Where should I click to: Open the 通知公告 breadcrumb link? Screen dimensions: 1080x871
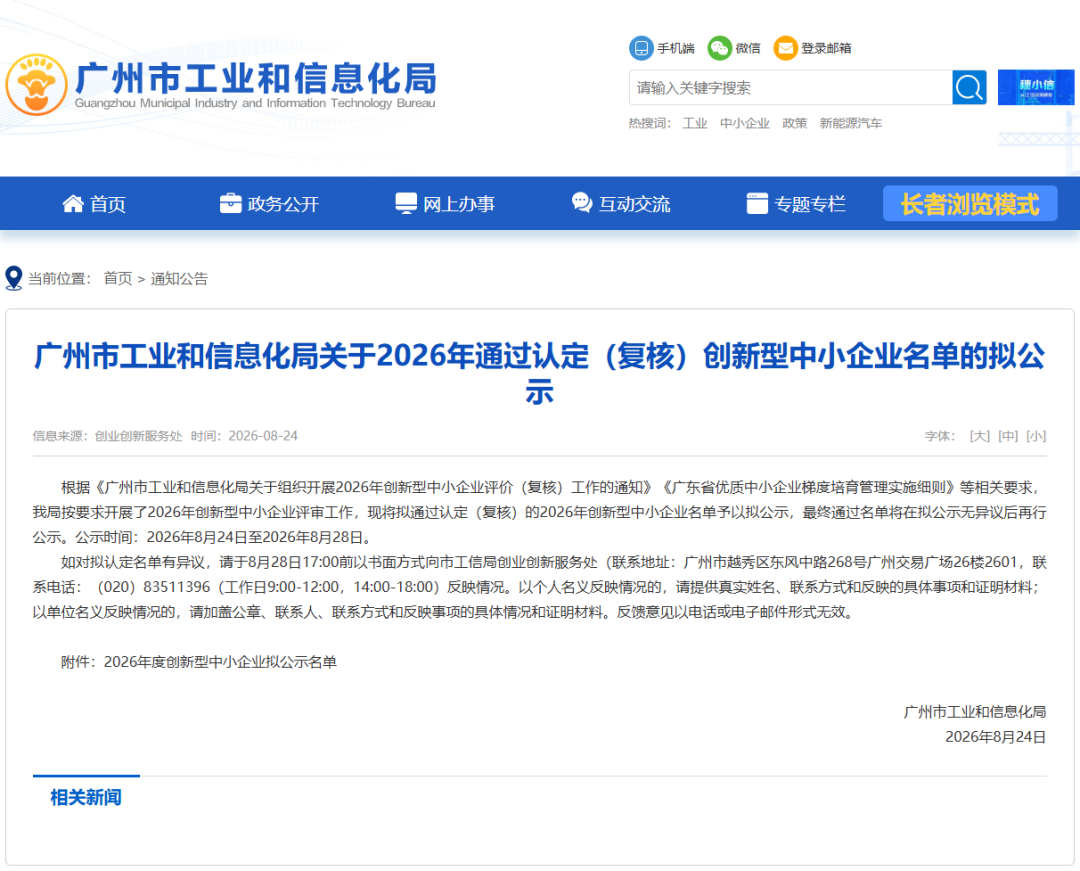click(179, 279)
